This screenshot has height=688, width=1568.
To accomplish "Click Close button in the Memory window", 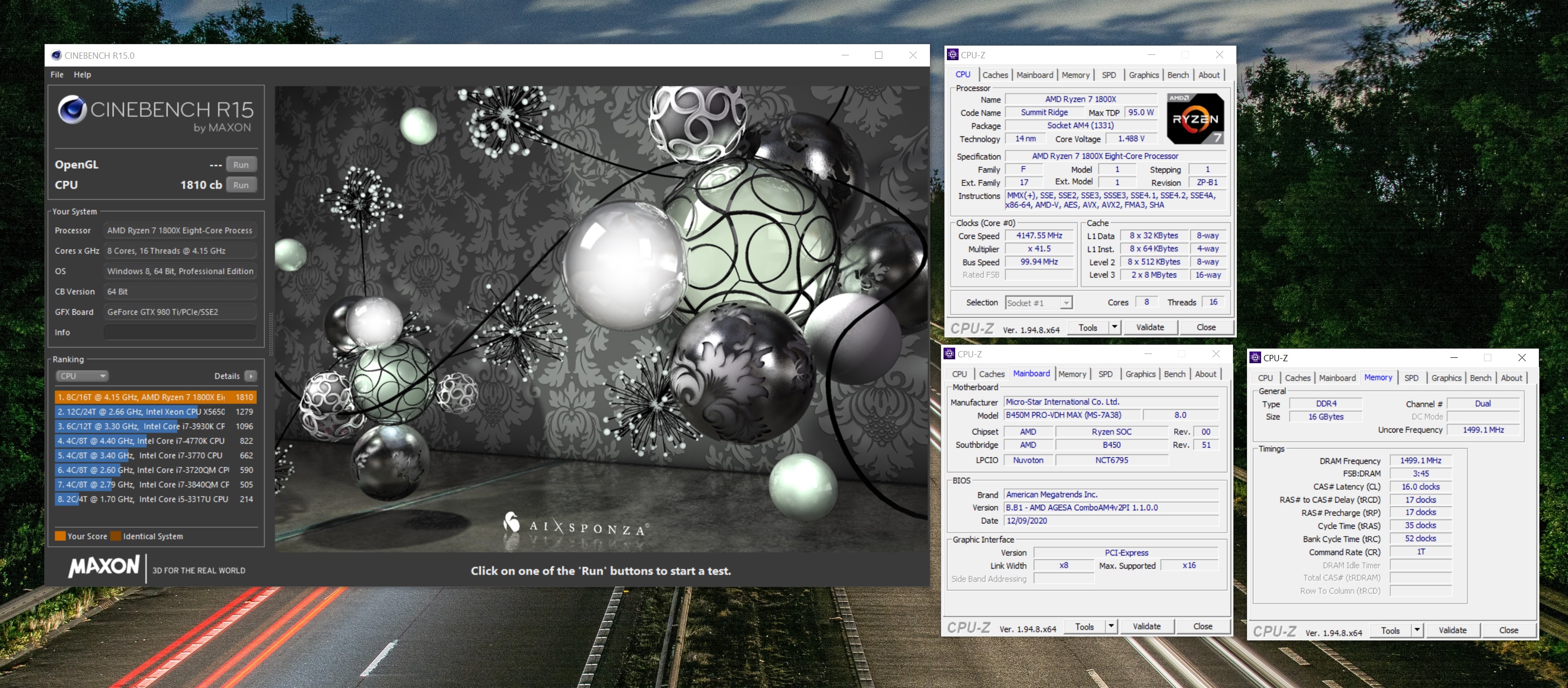I will pyautogui.click(x=1508, y=630).
